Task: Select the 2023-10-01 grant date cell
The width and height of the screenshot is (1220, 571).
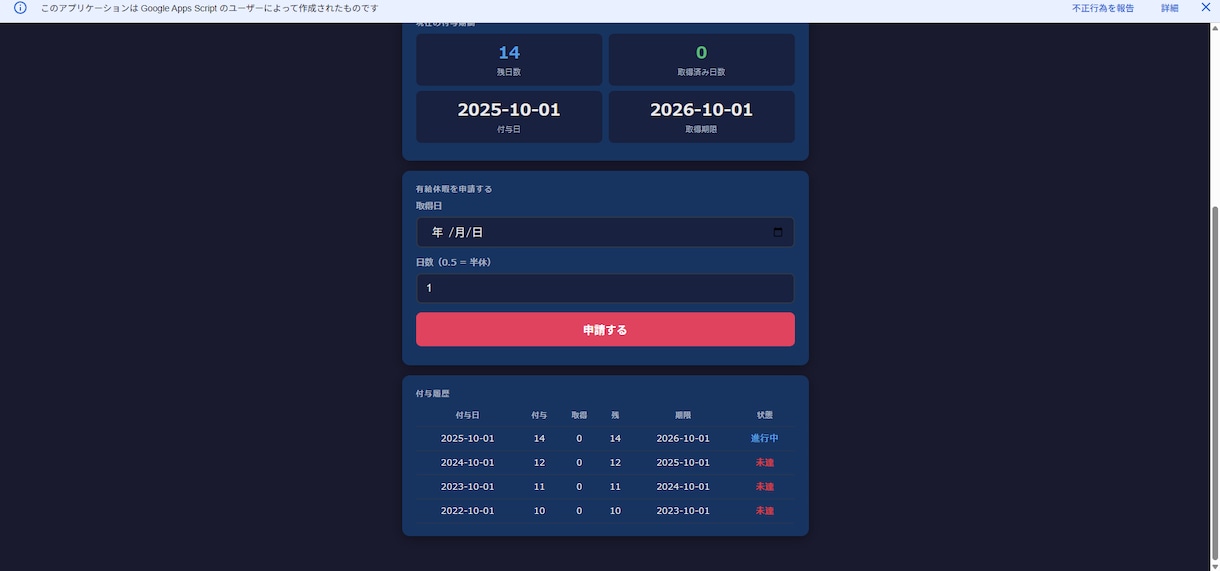Action: 467,487
